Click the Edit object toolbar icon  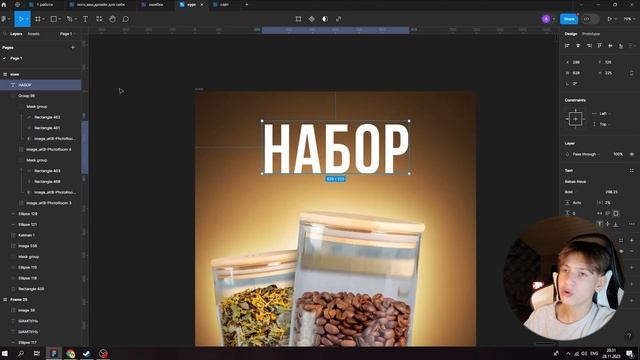(x=298, y=19)
